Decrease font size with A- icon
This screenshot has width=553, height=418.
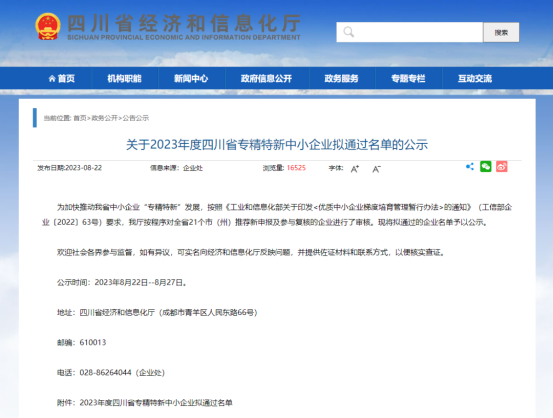377,169
